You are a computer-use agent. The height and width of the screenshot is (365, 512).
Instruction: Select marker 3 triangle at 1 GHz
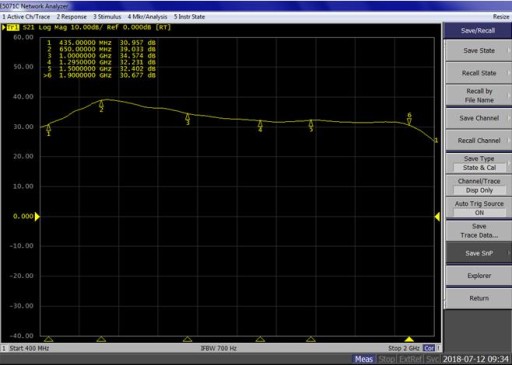pos(188,117)
